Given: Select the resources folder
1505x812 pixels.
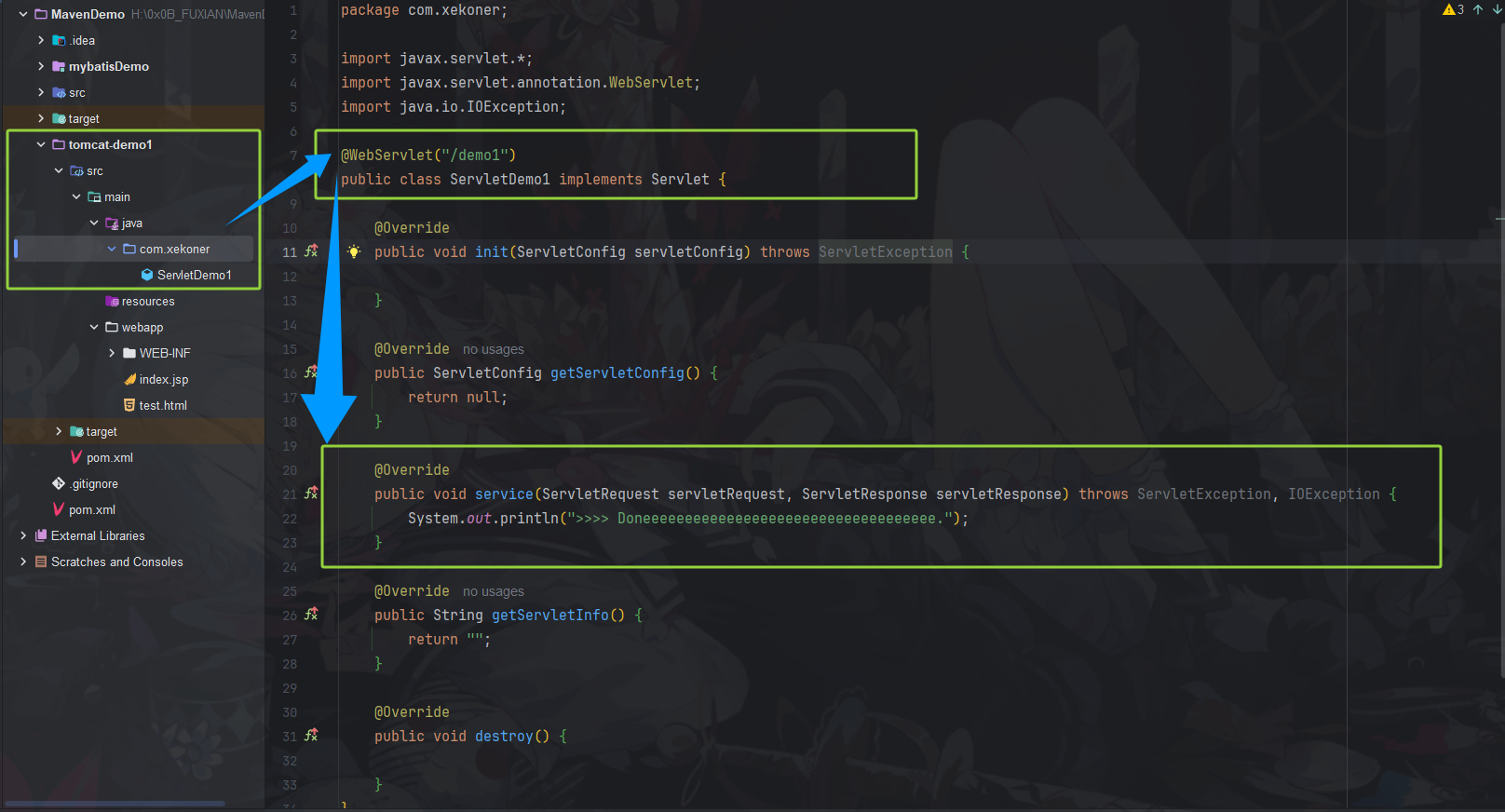Looking at the screenshot, I should [148, 301].
